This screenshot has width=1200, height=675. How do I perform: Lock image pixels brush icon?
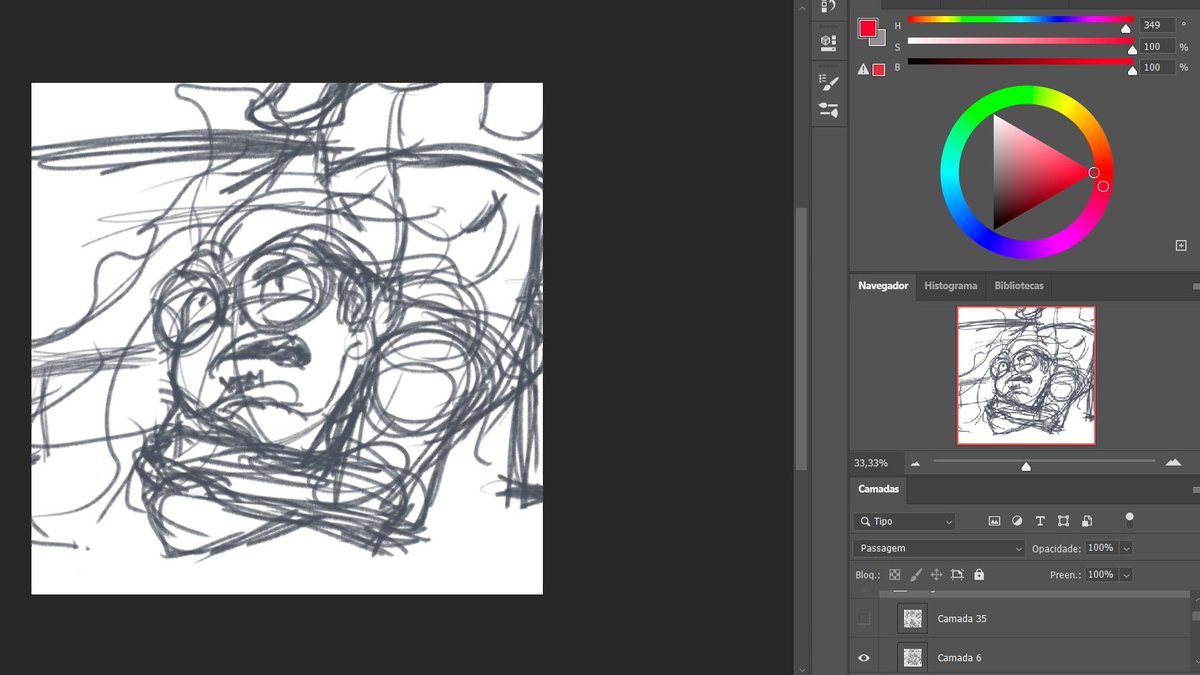(916, 575)
